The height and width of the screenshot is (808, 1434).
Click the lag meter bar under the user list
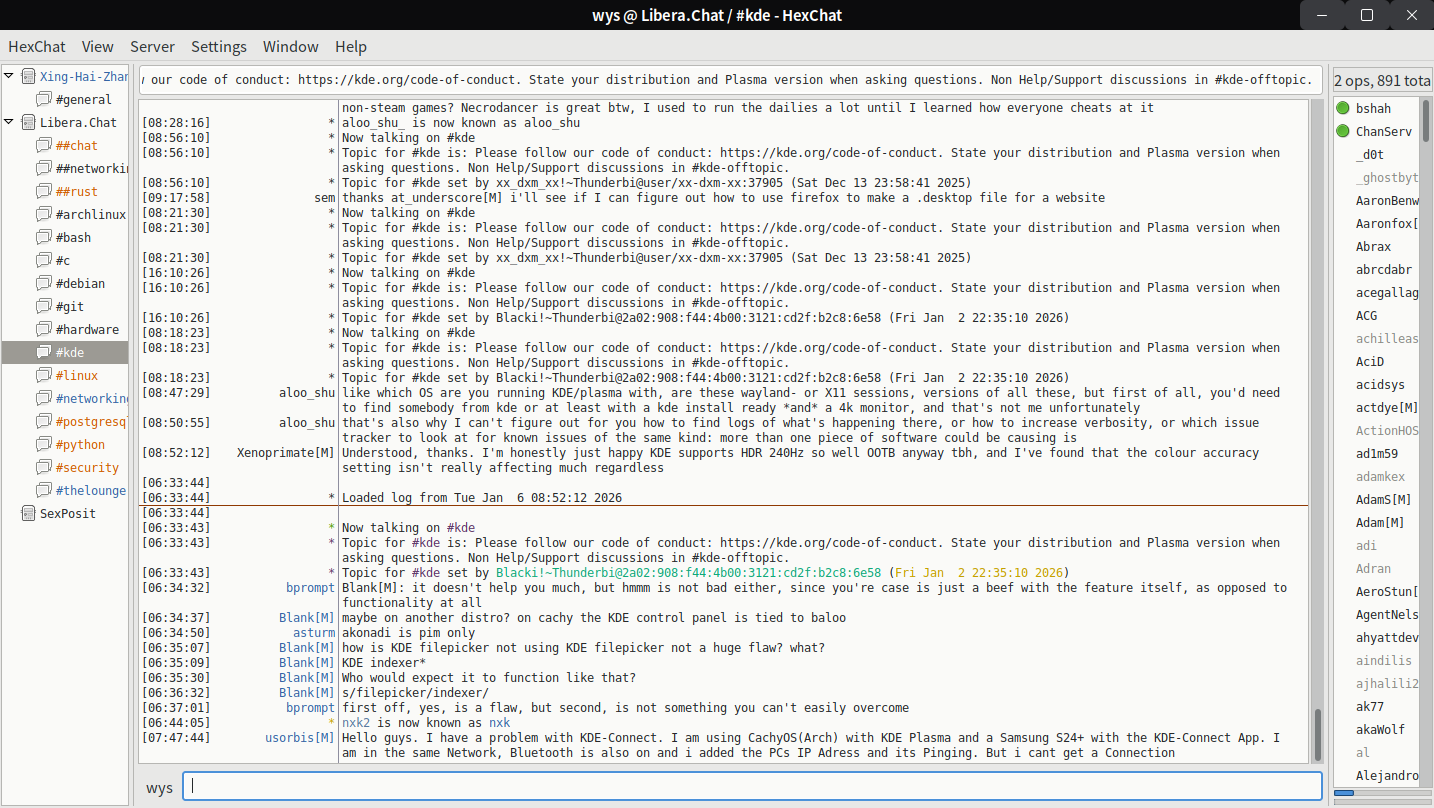click(1382, 793)
